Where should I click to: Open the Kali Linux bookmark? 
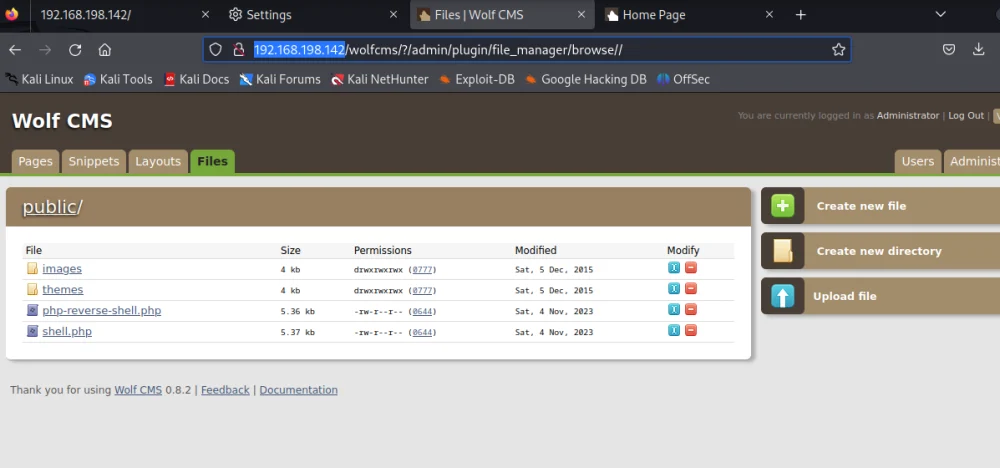pyautogui.click(x=40, y=79)
